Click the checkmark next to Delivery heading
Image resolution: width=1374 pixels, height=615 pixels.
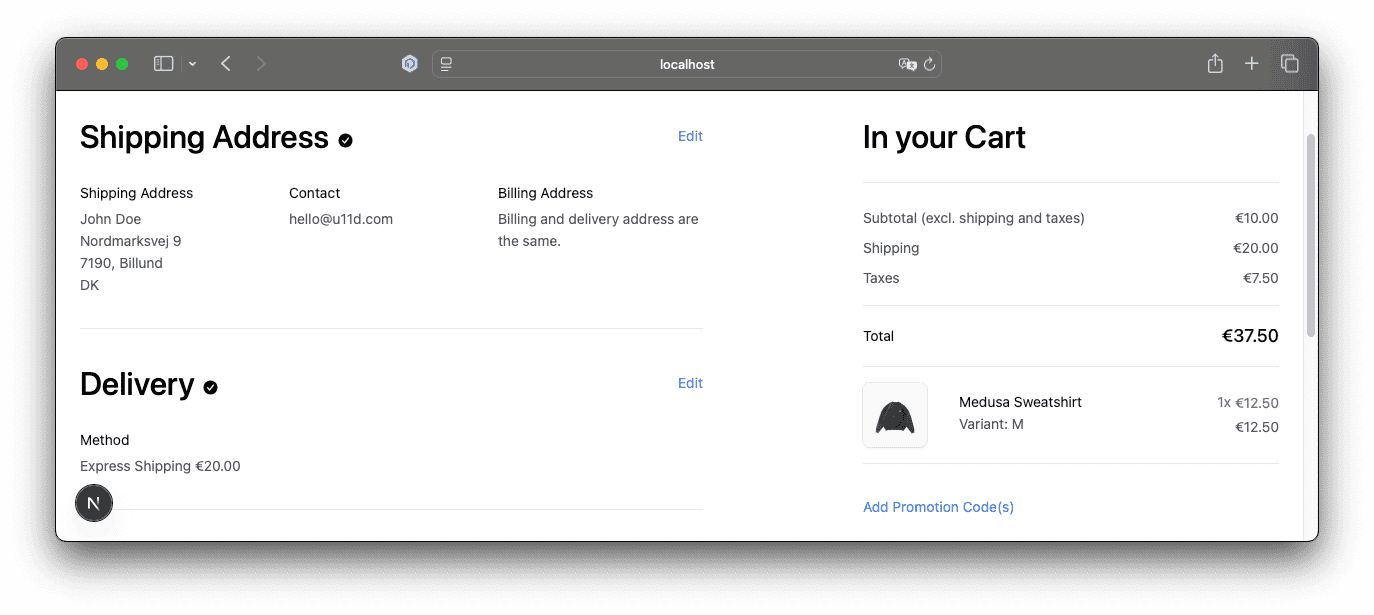(x=210, y=387)
